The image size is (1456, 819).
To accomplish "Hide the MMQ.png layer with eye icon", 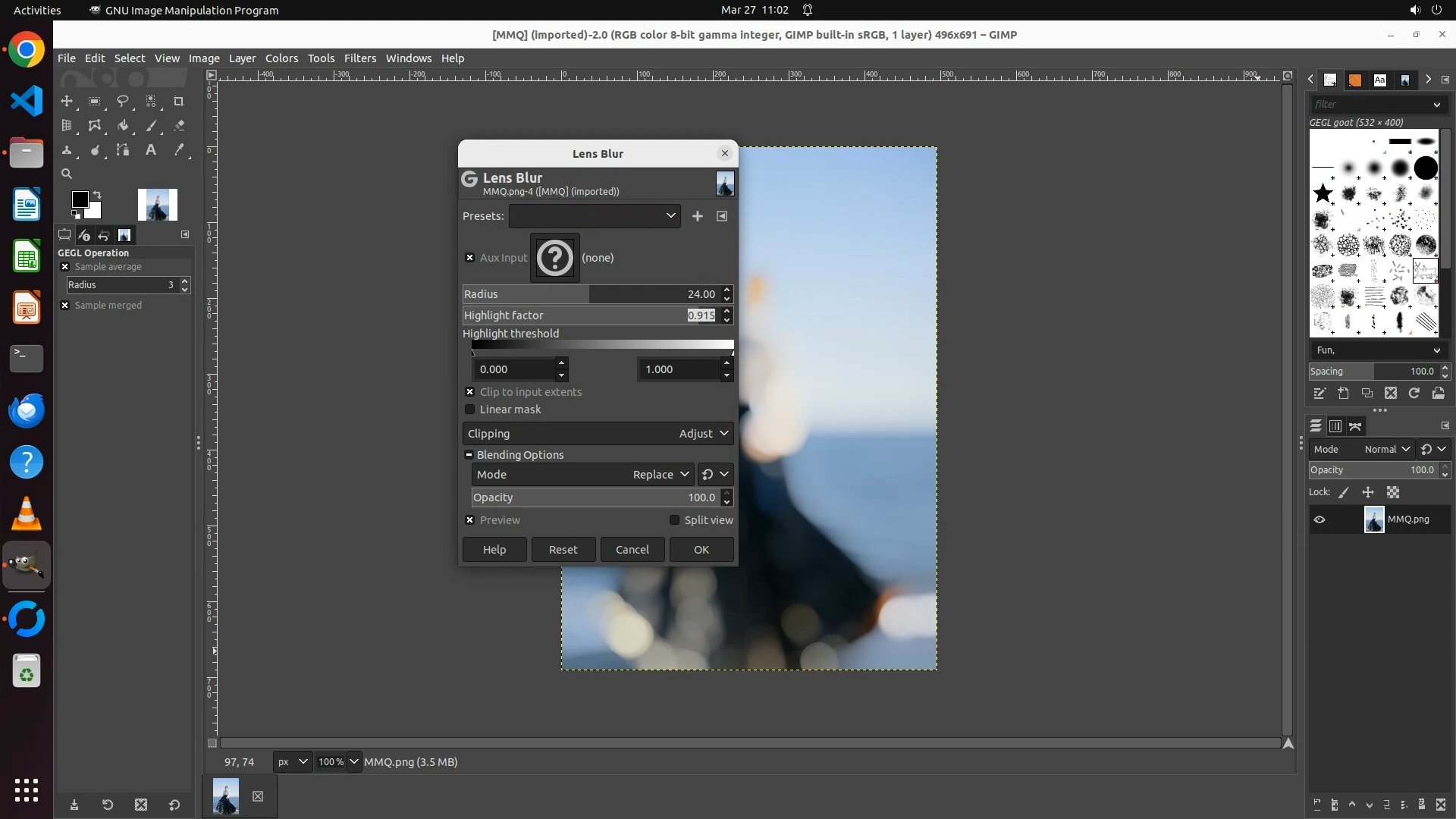I will (1319, 519).
